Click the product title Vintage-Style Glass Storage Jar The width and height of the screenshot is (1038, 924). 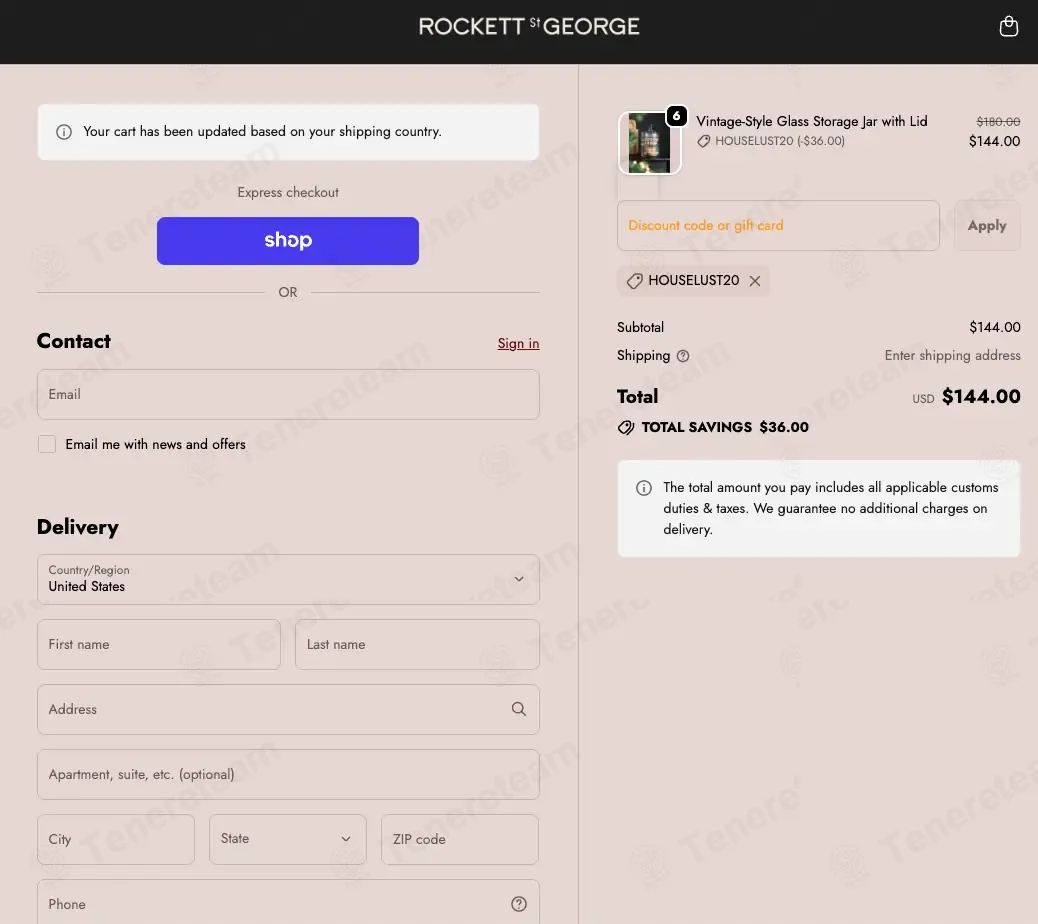(812, 121)
